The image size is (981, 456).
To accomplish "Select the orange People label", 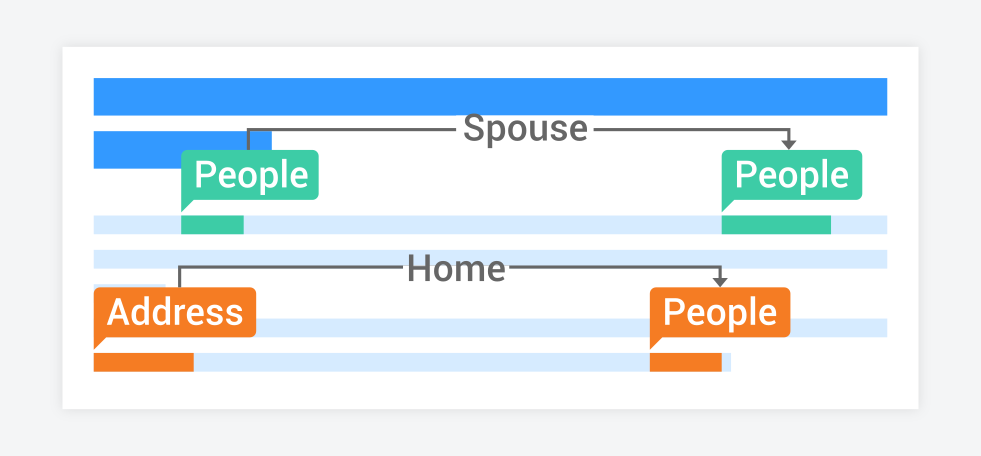I will click(719, 312).
